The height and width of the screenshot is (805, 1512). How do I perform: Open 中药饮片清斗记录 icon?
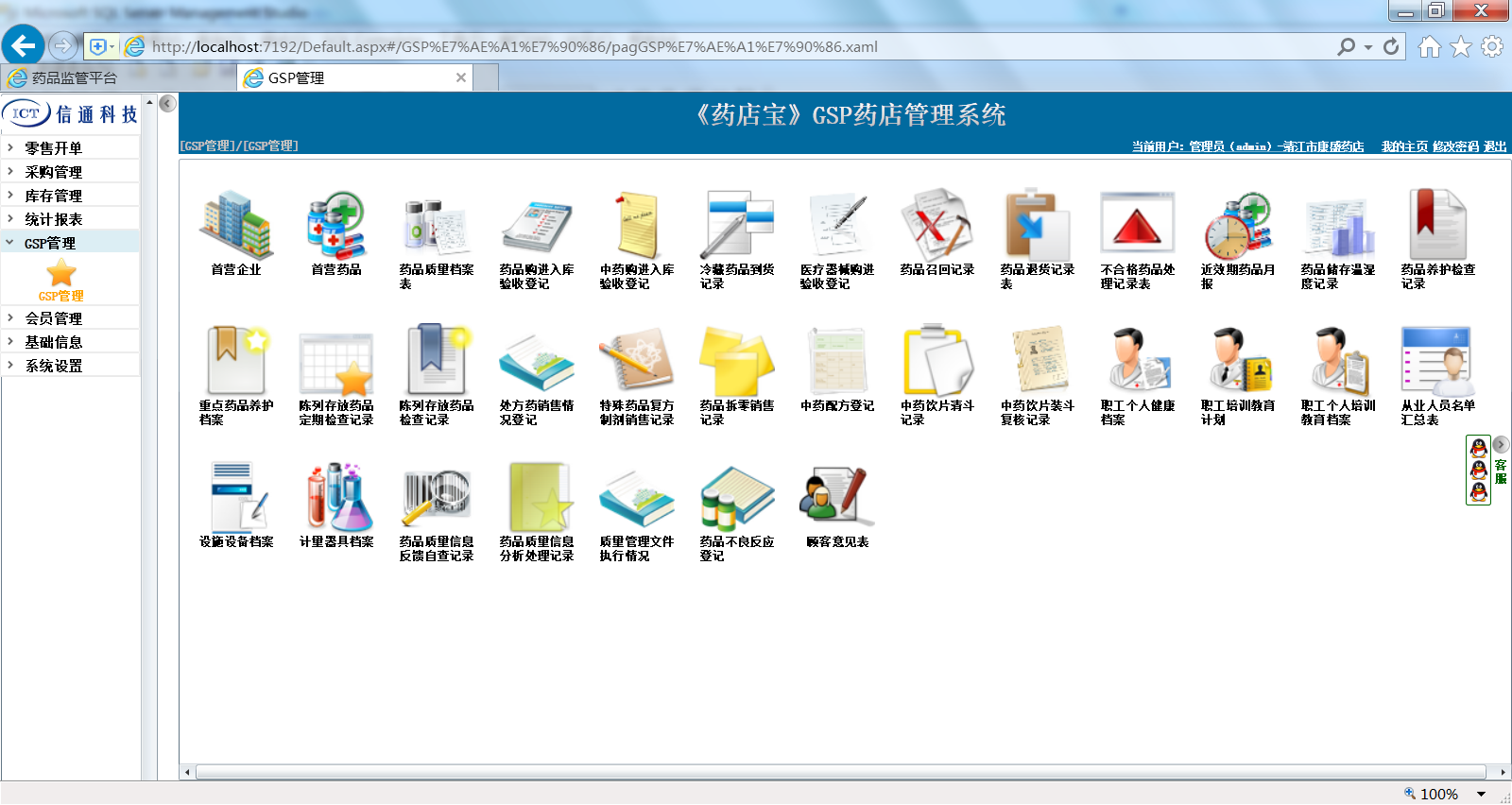(x=937, y=361)
